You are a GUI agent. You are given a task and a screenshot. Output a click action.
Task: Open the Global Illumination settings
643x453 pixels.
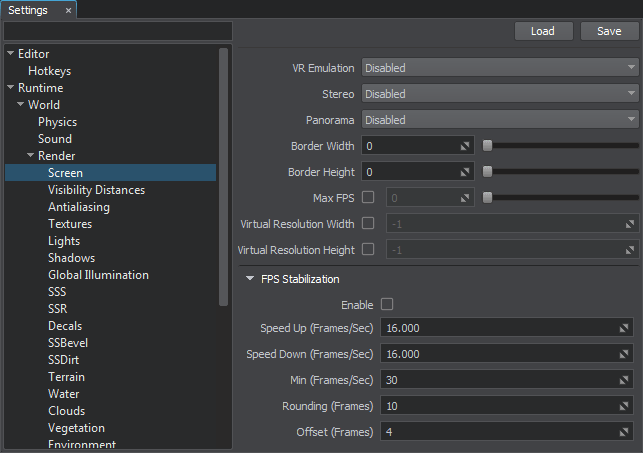(x=98, y=275)
